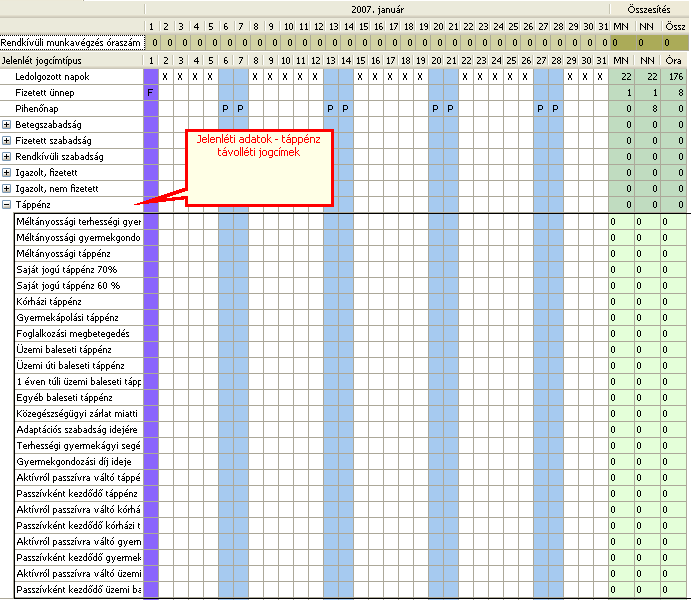The image size is (691, 600).
Task: Select the Üzemi úti baleseti táppénz row
Action: [x=79, y=366]
